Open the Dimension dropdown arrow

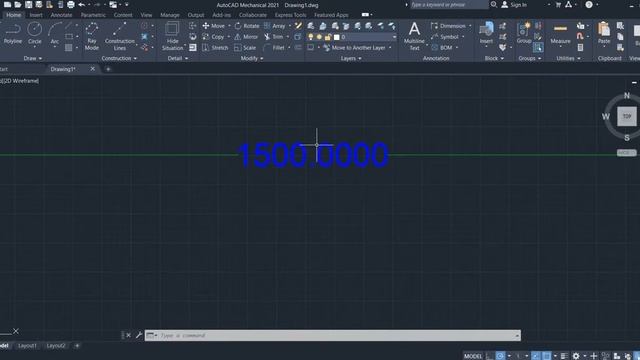point(470,26)
